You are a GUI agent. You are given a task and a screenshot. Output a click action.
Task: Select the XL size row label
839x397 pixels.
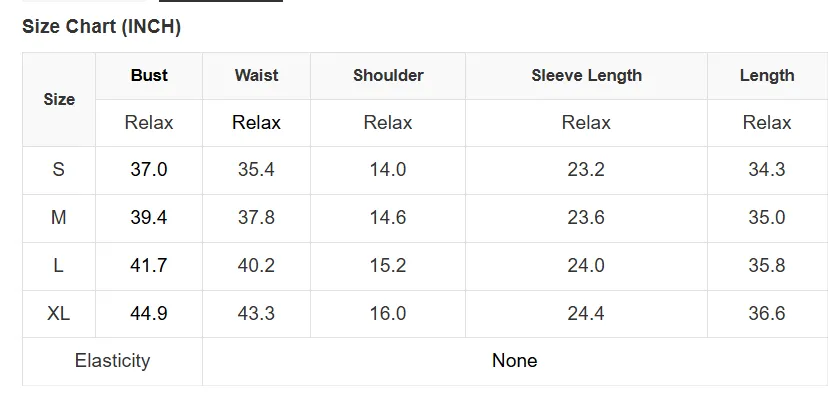coord(58,313)
